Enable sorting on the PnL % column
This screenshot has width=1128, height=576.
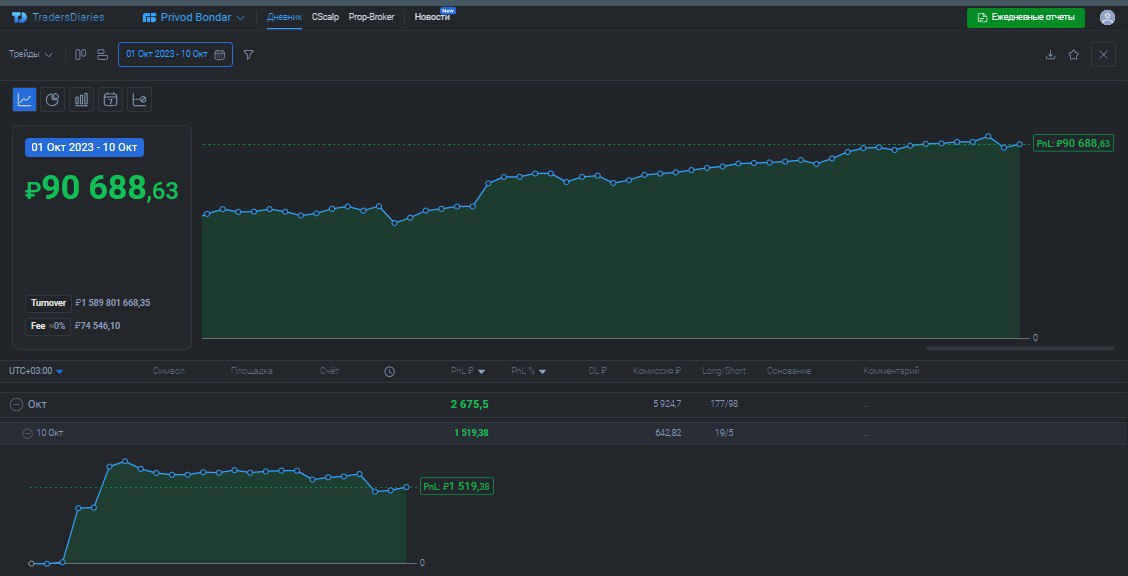click(x=527, y=370)
